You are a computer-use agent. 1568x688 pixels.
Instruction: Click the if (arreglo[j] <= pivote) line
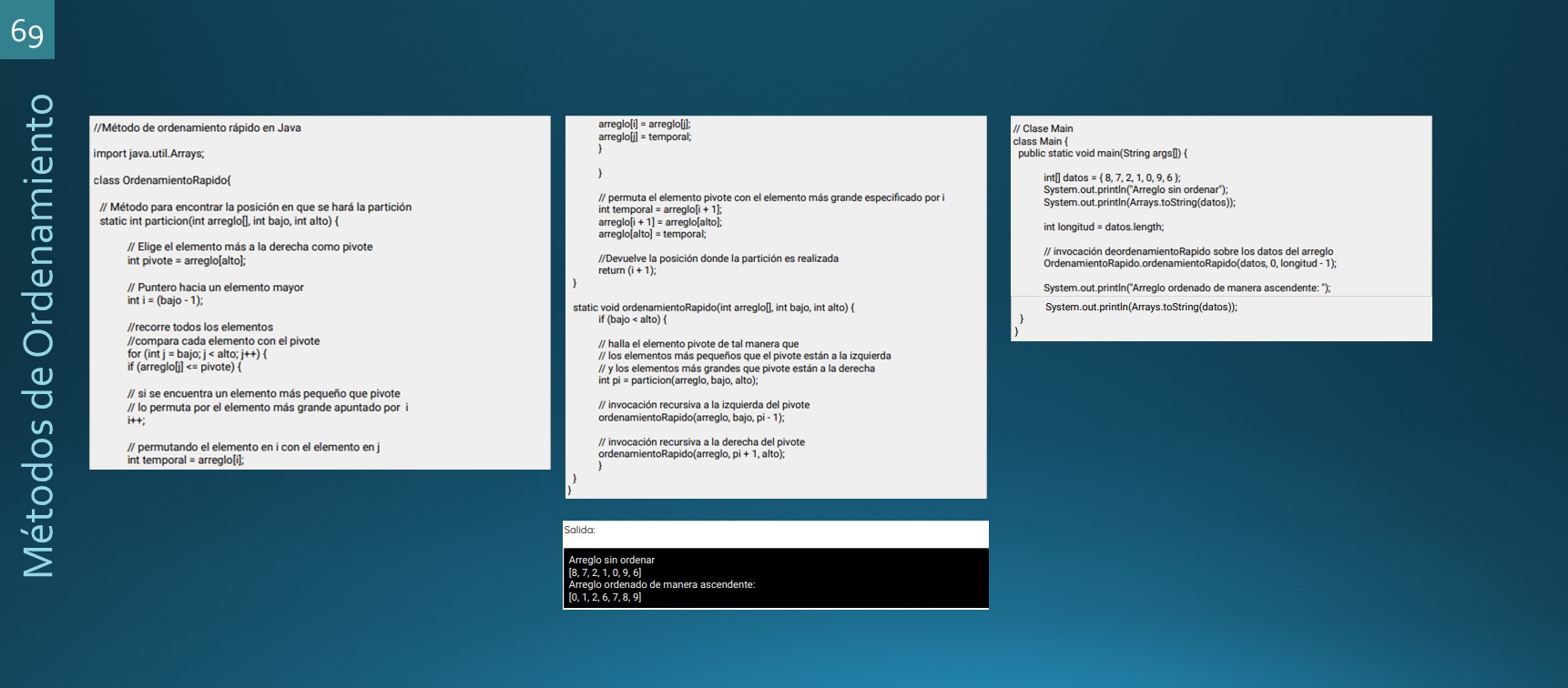184,367
